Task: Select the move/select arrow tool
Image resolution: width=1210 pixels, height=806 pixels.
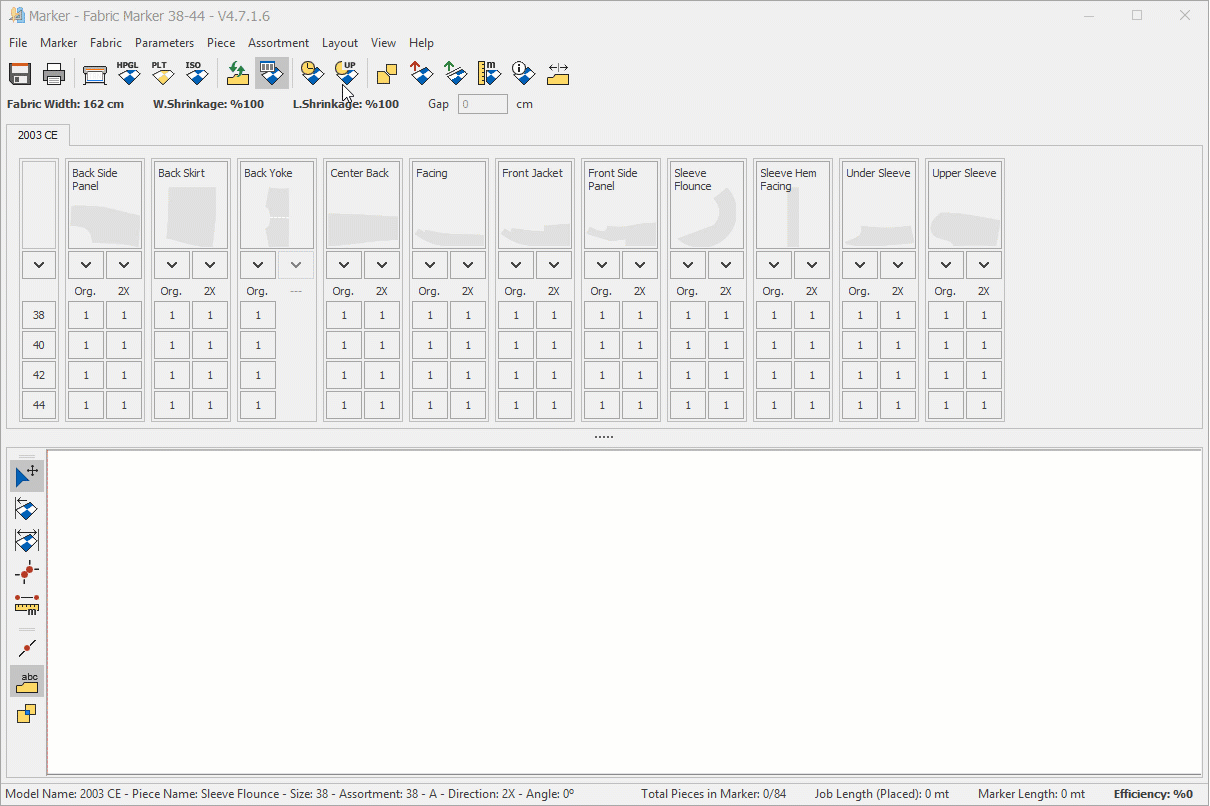Action: (x=27, y=476)
